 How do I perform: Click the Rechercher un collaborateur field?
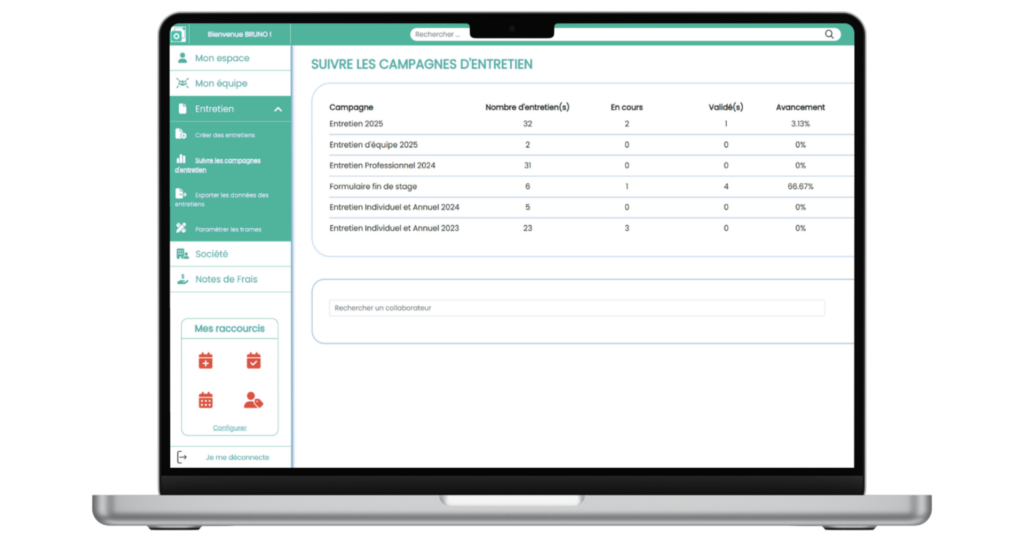click(x=576, y=308)
